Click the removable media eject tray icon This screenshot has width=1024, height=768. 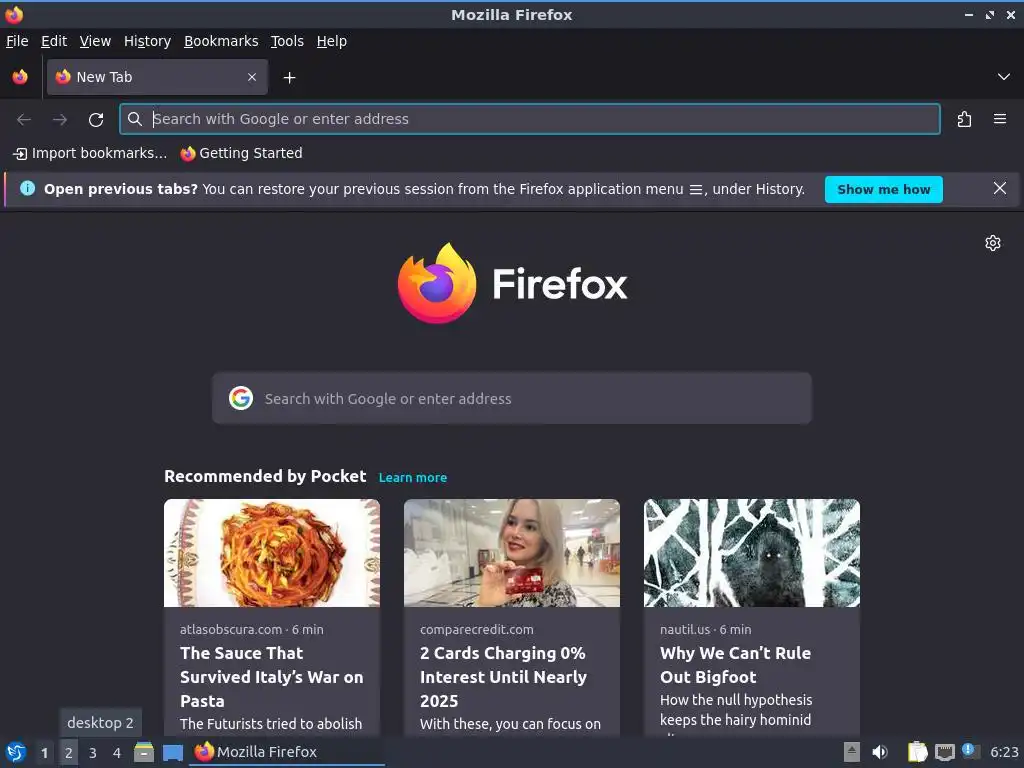coord(851,752)
